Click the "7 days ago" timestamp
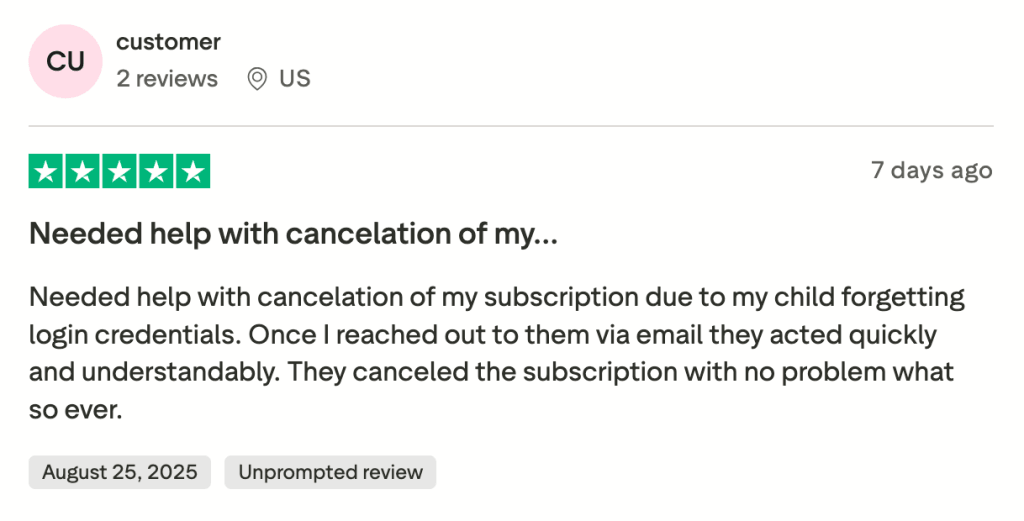1024x521 pixels. tap(931, 170)
